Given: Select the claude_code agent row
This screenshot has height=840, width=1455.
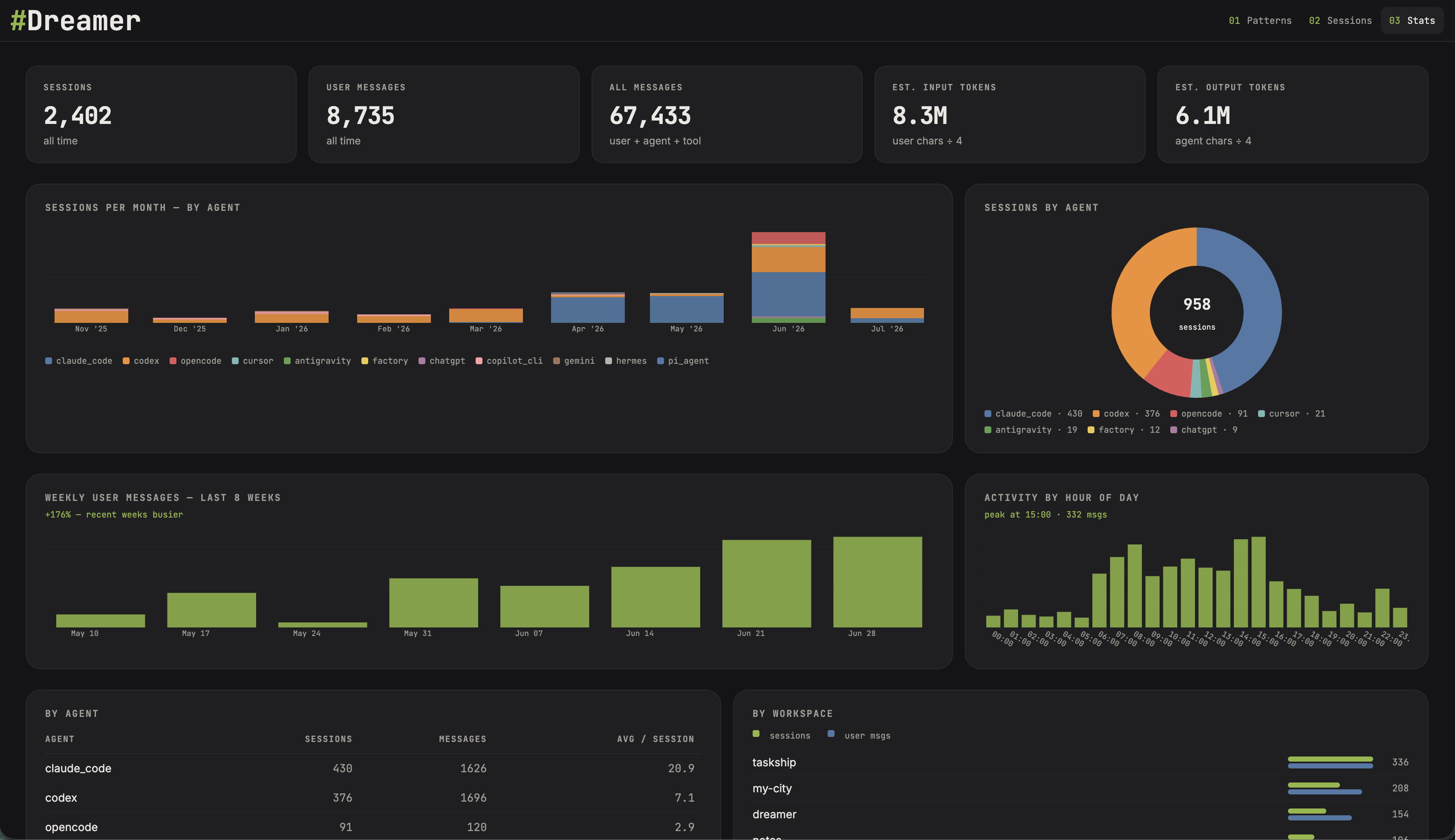Looking at the screenshot, I should coord(373,768).
